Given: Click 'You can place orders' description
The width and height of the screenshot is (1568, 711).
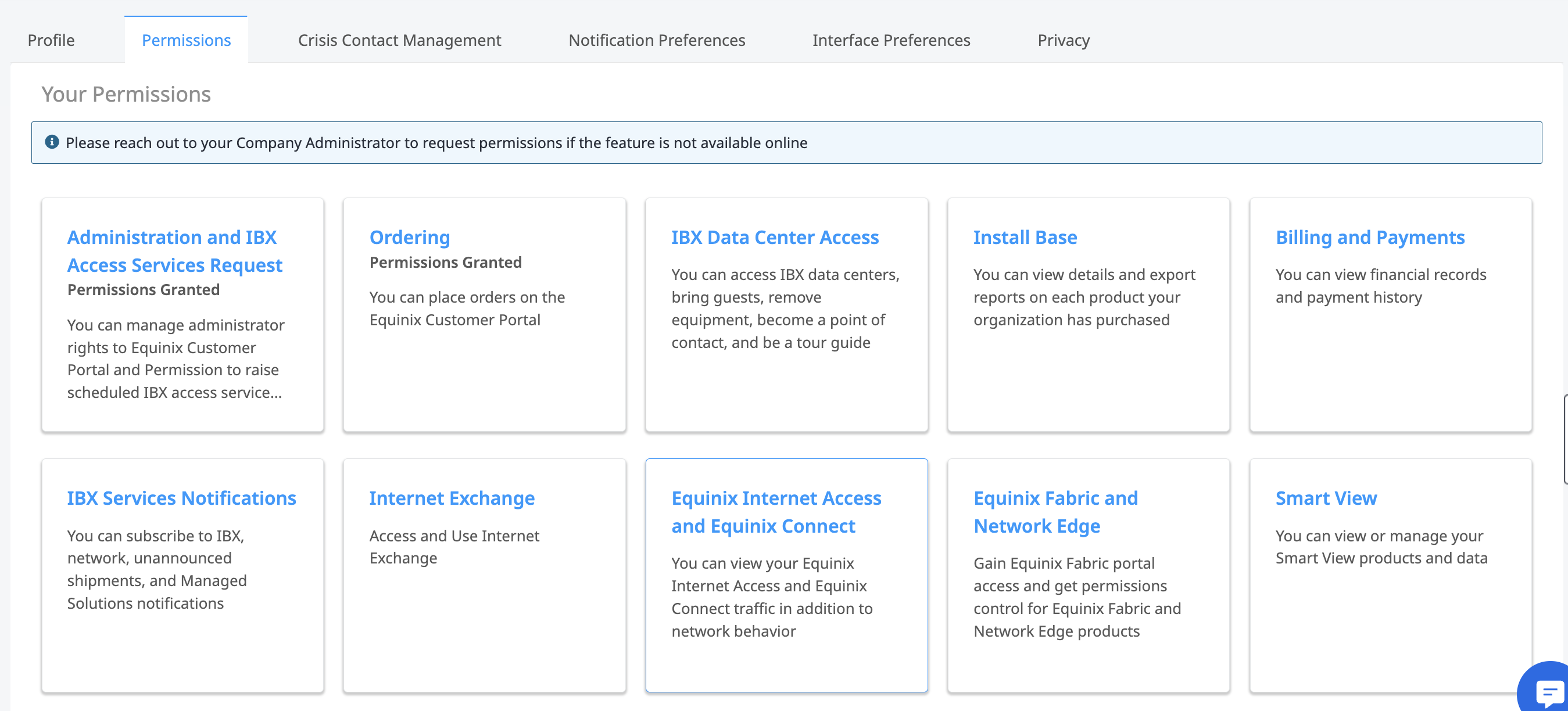Looking at the screenshot, I should point(467,308).
